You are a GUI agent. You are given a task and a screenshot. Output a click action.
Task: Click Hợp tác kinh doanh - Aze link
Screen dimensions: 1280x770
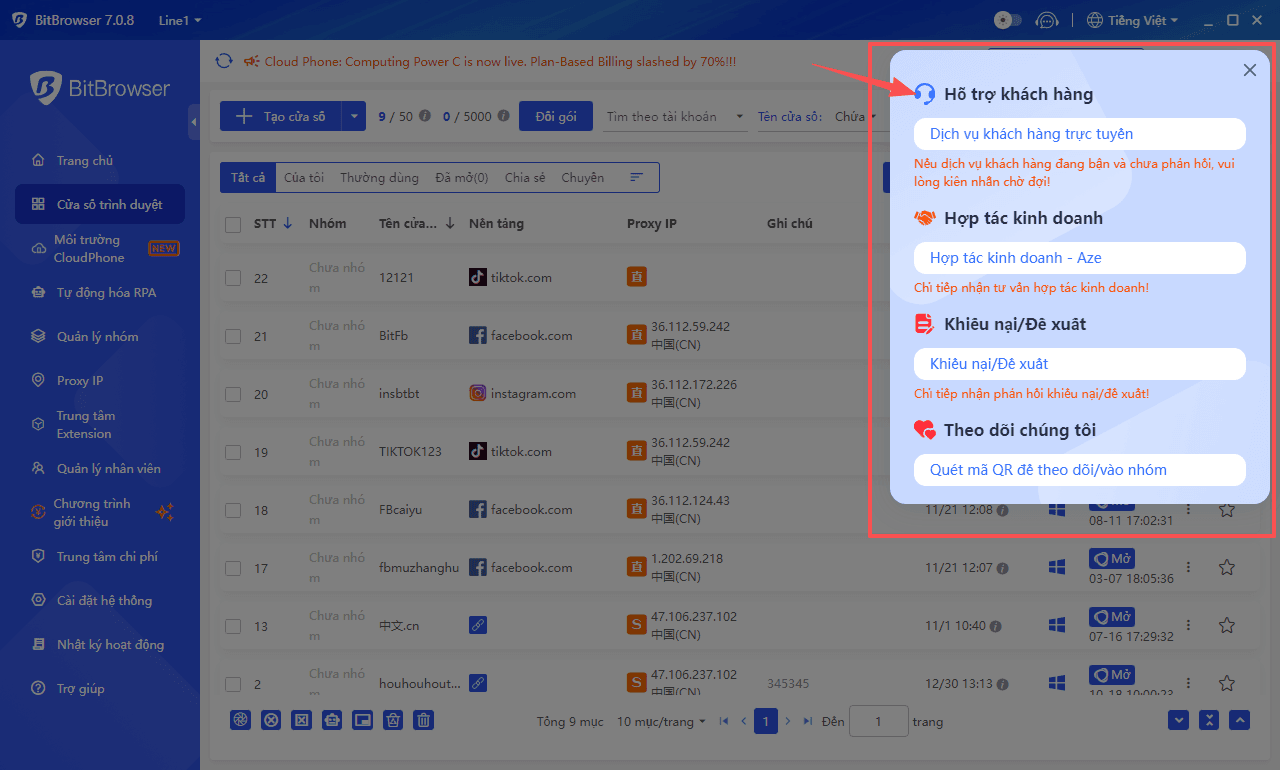click(x=1079, y=258)
